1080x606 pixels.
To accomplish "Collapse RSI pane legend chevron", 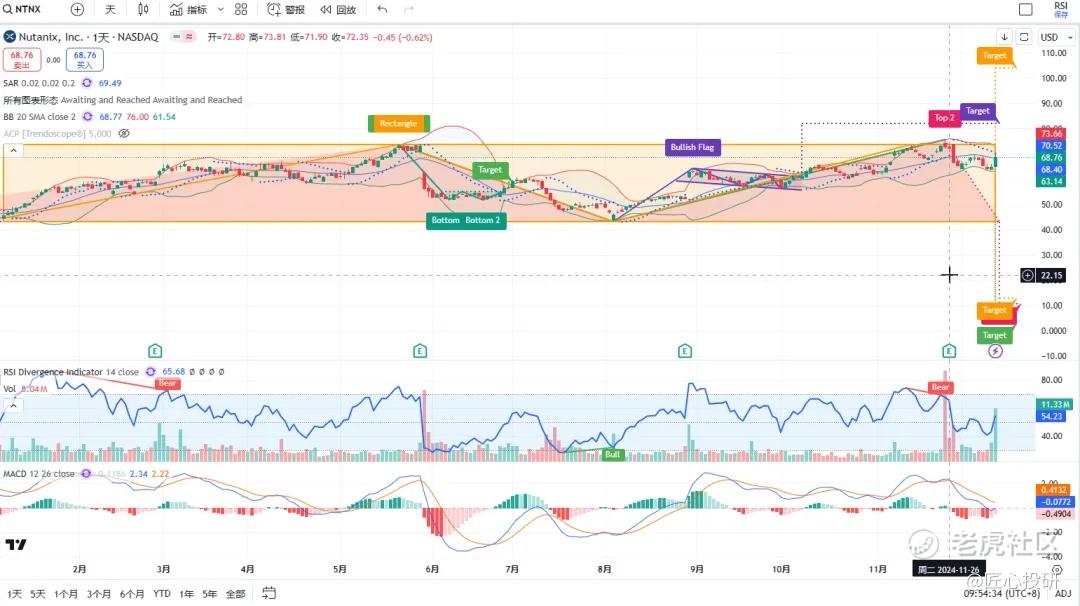I will 13,406.
